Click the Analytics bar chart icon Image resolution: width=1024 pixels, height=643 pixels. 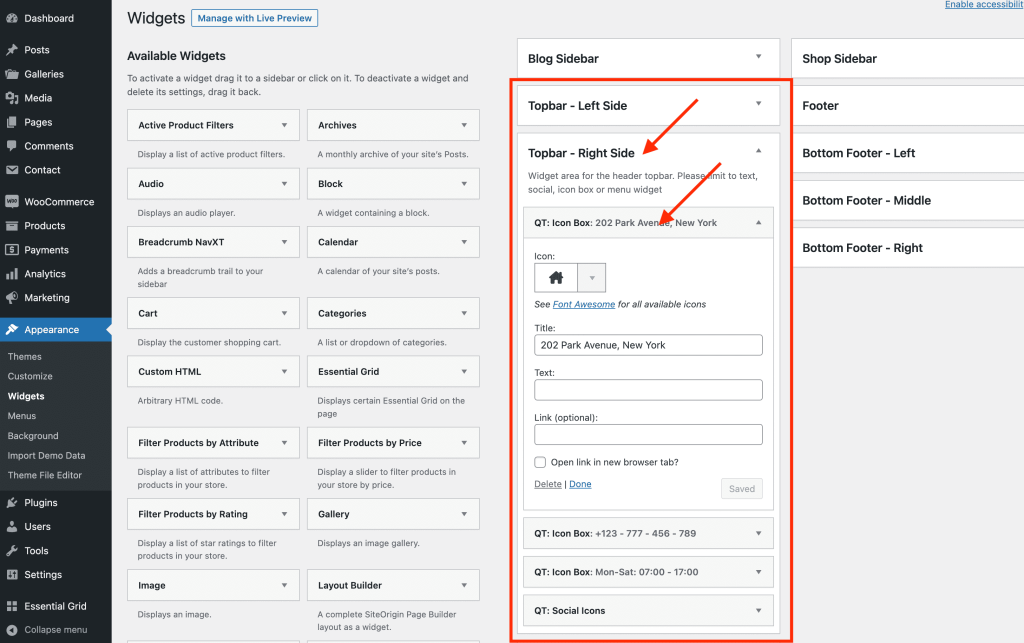12,274
